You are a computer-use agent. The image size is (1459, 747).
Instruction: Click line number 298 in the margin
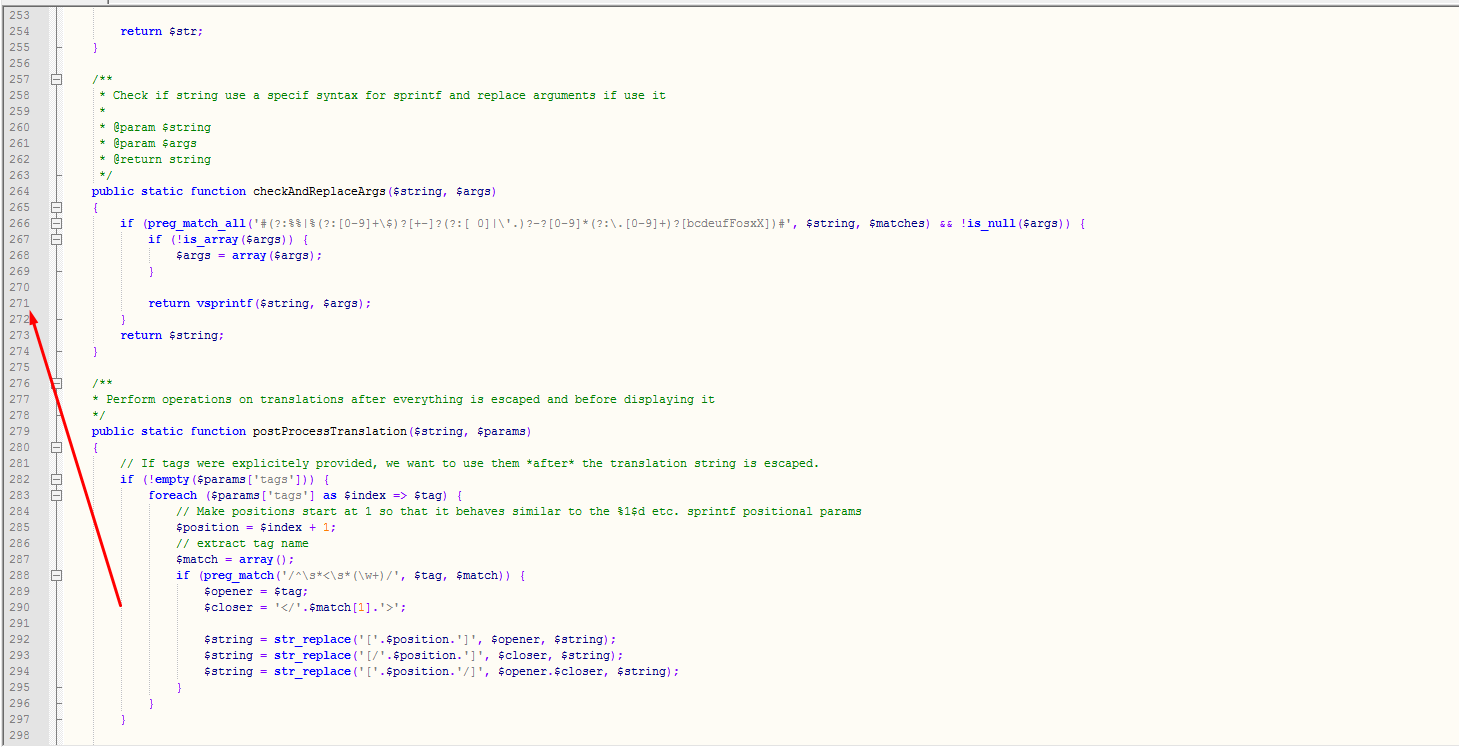pos(19,735)
